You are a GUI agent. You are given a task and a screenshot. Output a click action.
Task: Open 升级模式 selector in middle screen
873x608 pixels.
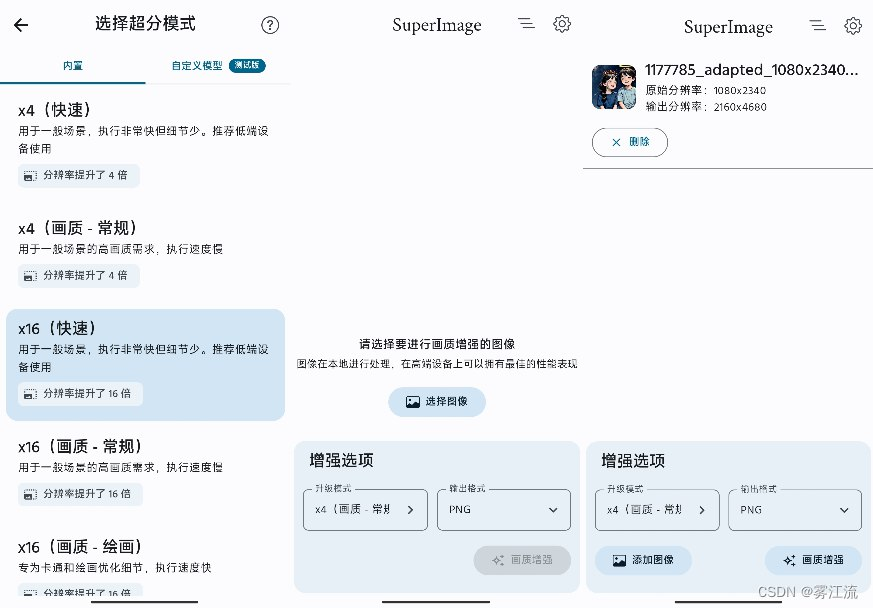365,509
